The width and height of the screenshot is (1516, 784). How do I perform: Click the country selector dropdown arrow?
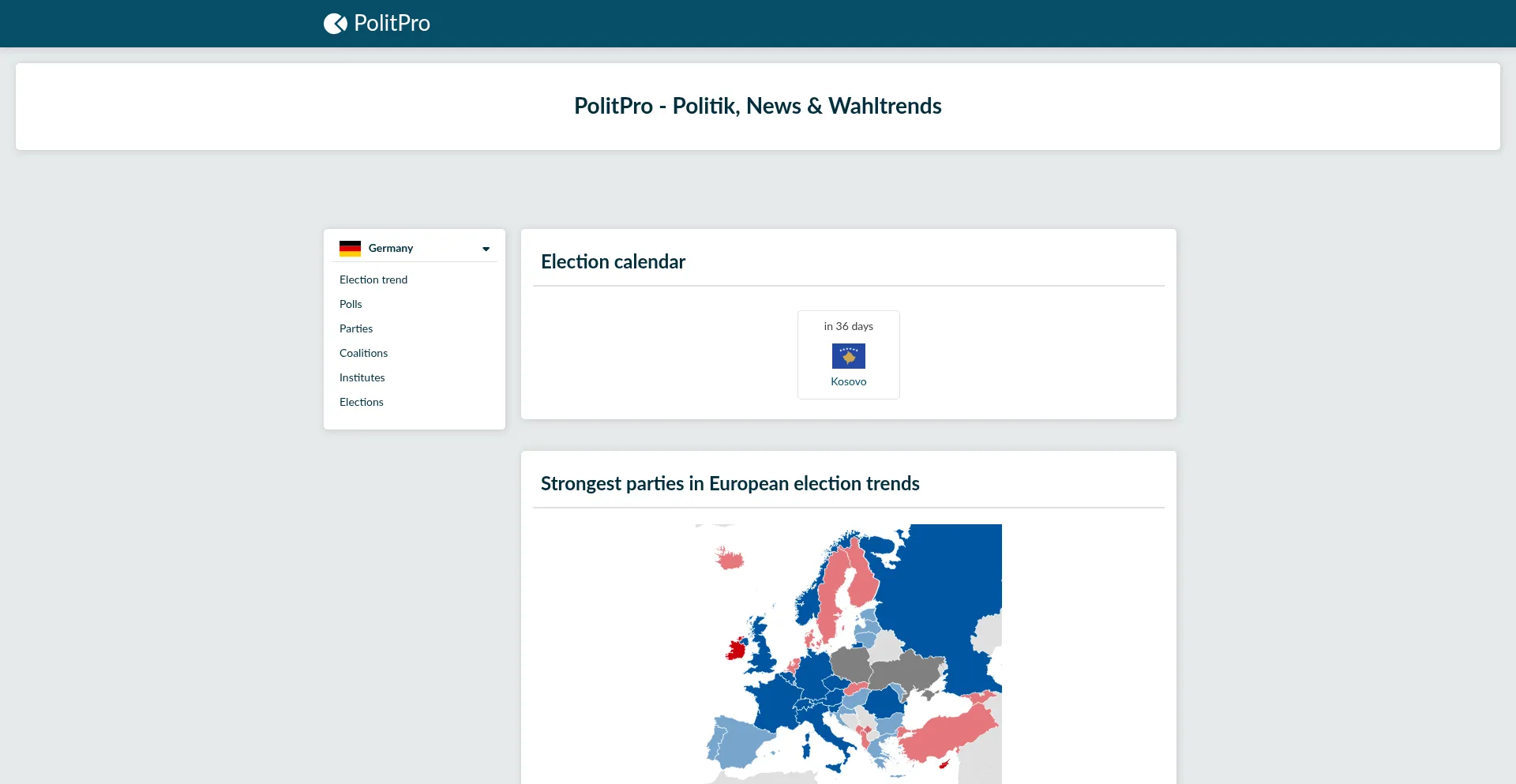(486, 249)
